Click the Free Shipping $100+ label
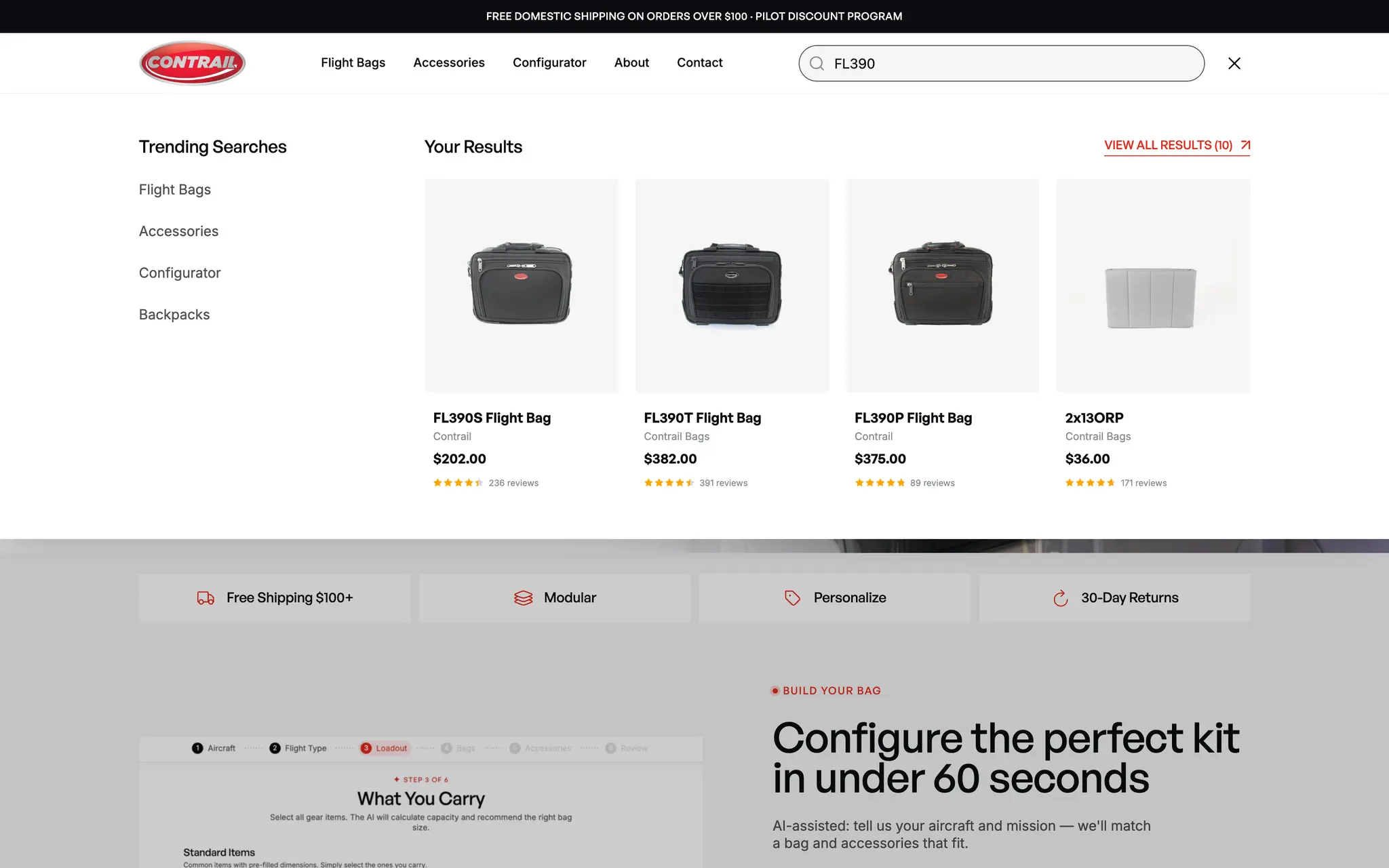The height and width of the screenshot is (868, 1389). [290, 598]
